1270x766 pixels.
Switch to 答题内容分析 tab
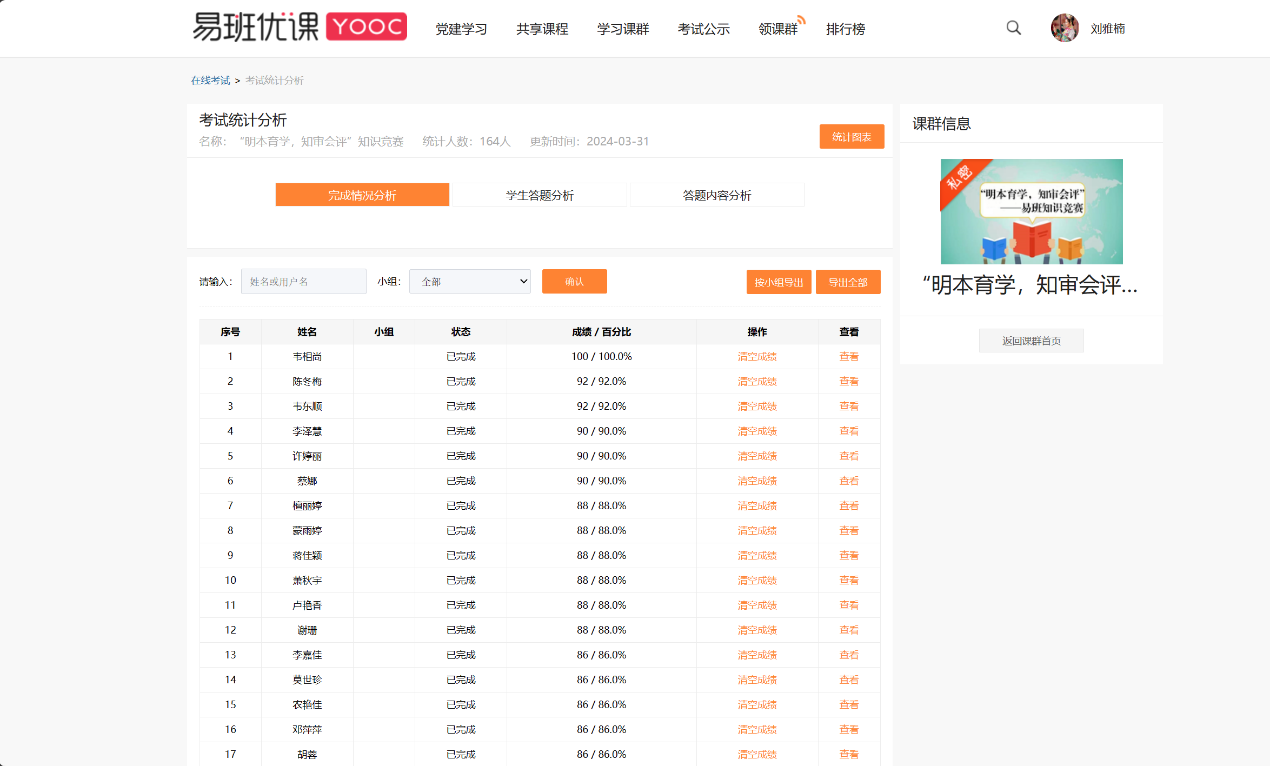pyautogui.click(x=717, y=195)
